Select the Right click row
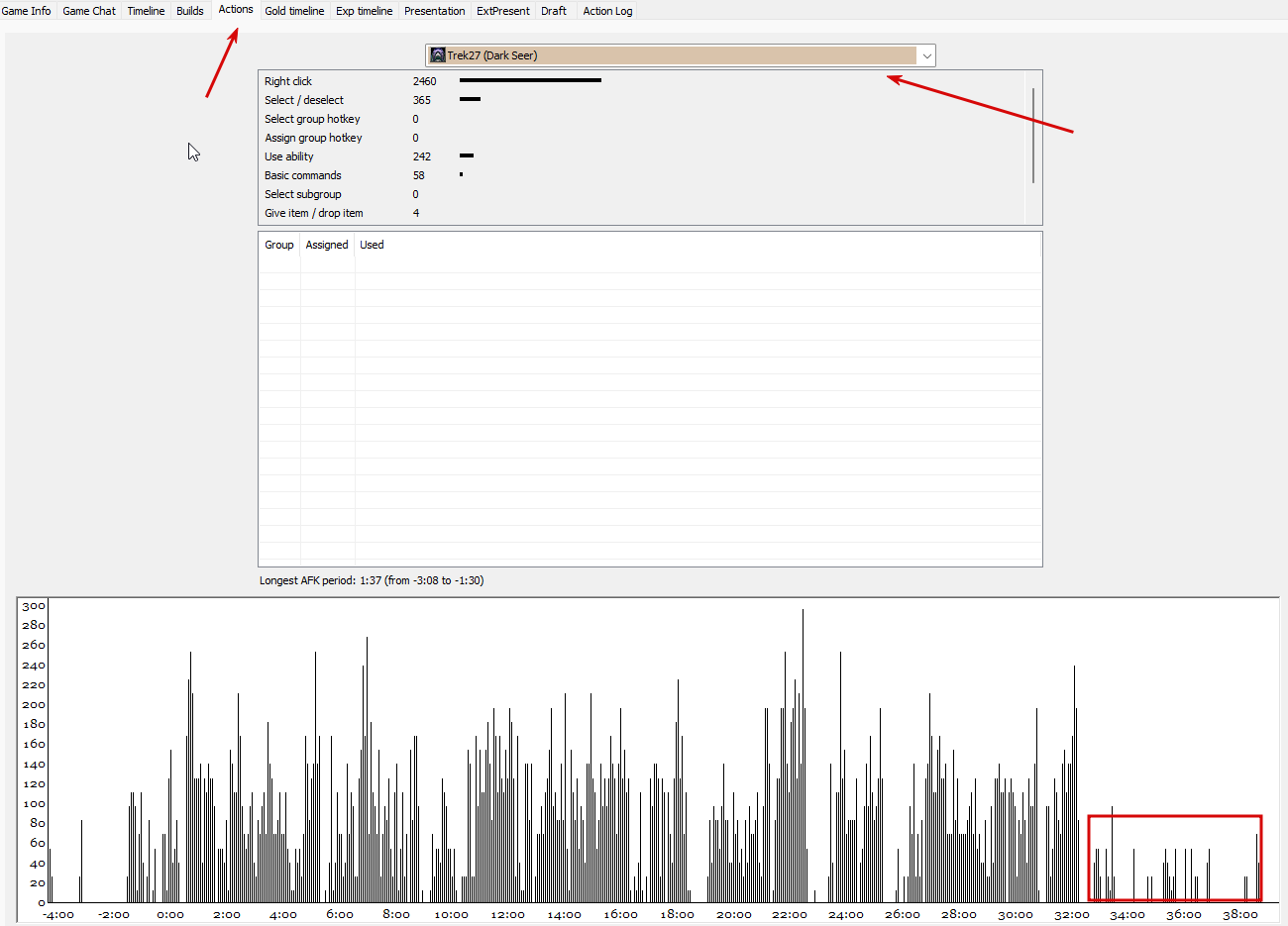The width and height of the screenshot is (1288, 926). tap(641, 81)
